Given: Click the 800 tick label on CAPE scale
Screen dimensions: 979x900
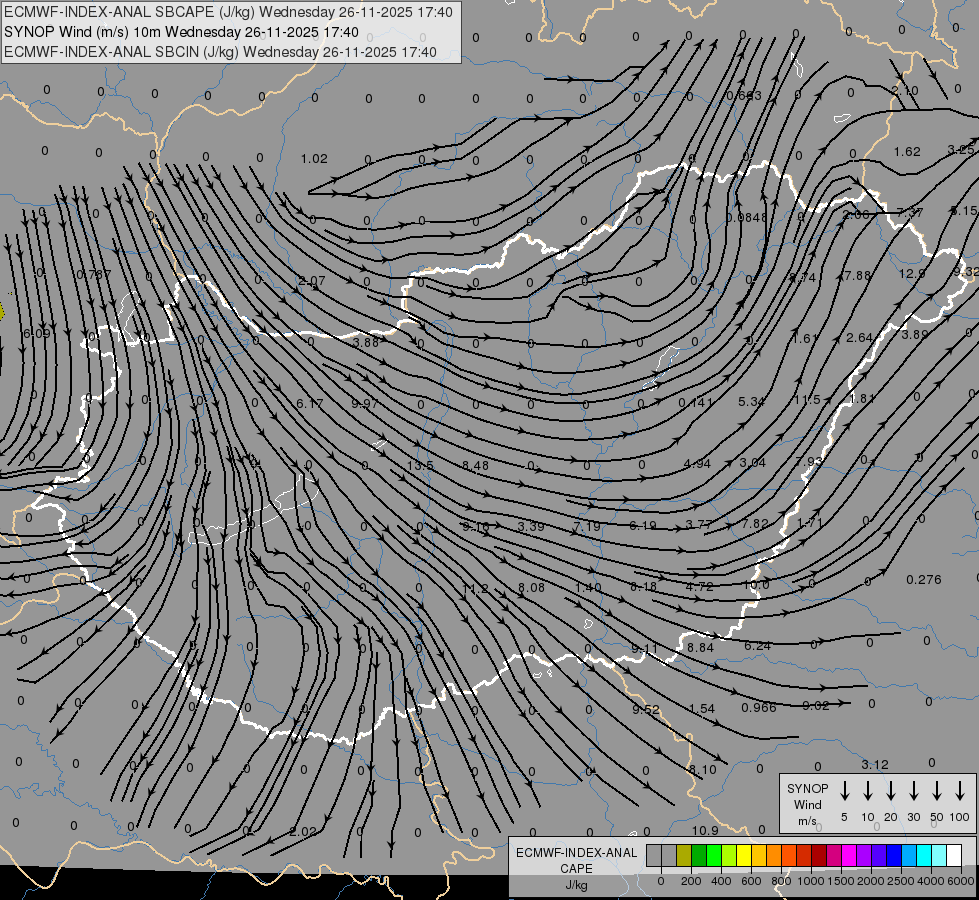Looking at the screenshot, I should pos(781,881).
